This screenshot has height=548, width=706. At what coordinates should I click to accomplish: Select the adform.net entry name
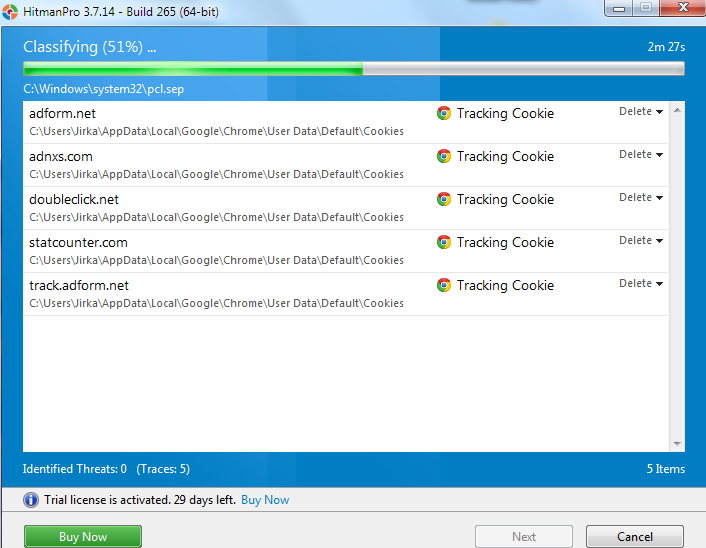(x=62, y=113)
